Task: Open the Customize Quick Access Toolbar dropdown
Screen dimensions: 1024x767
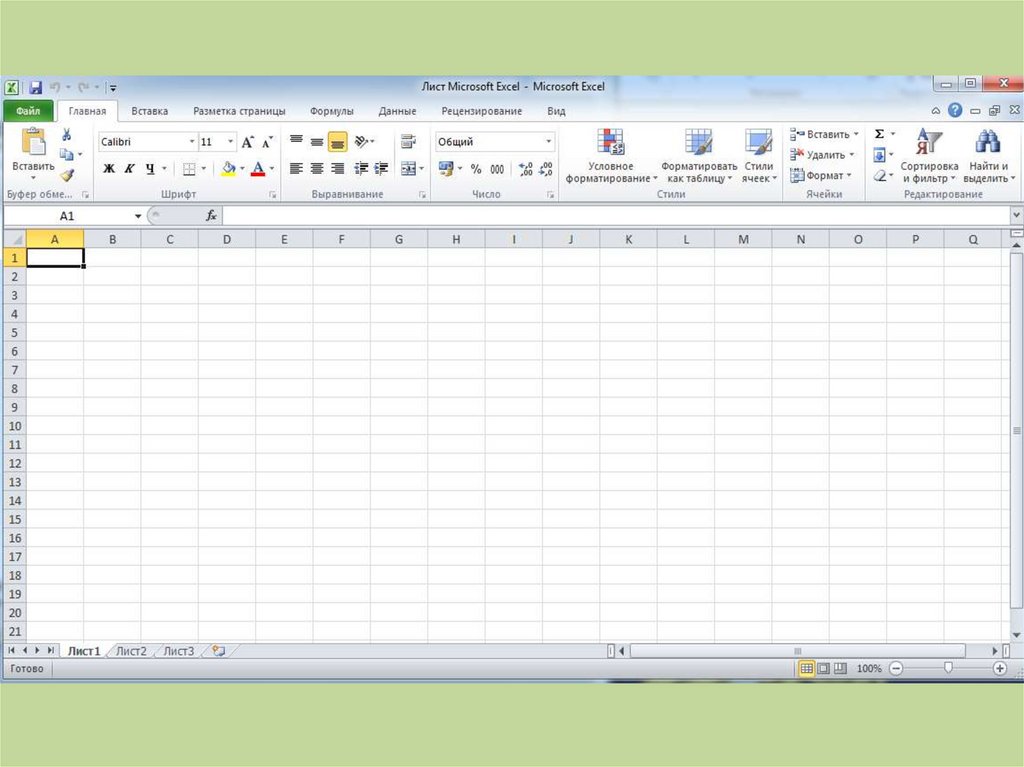Action: tap(112, 88)
